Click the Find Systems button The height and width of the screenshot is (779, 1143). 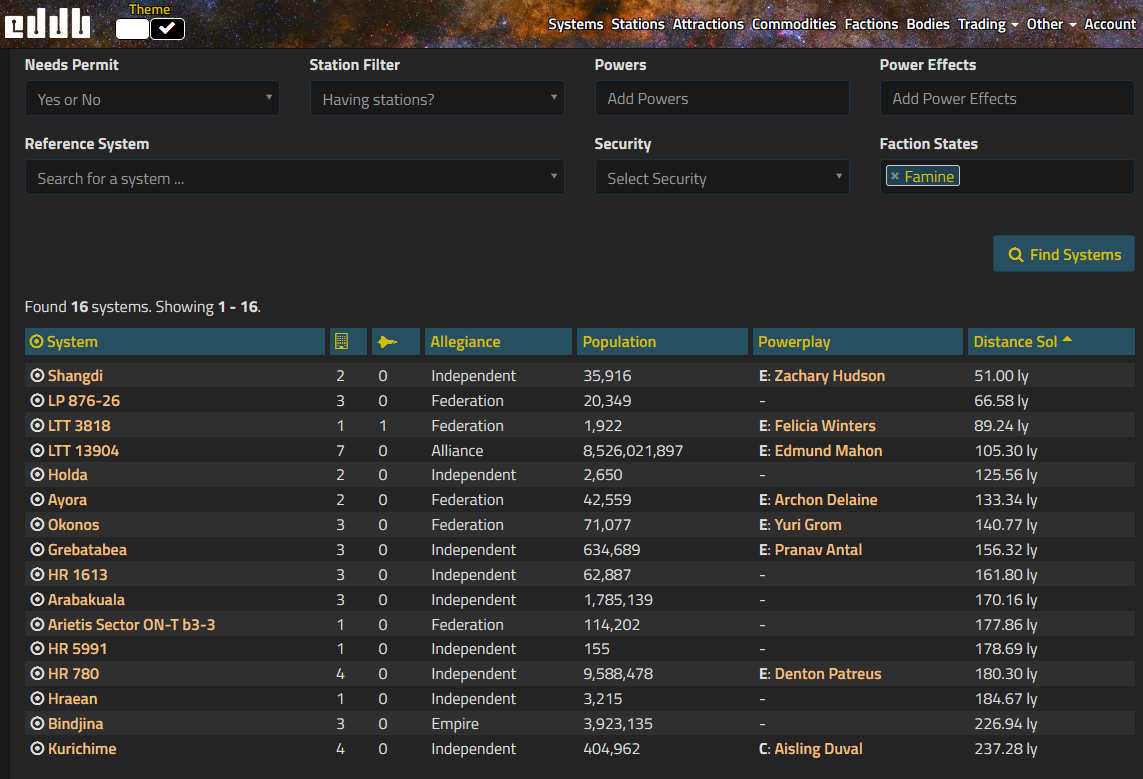[1064, 254]
